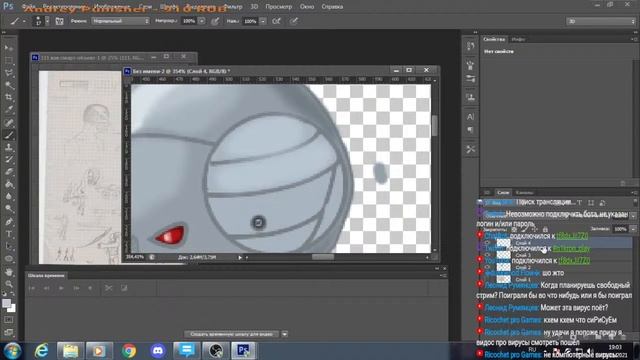The width and height of the screenshot is (640, 360).
Task: Open the Справка menu
Action: click(332, 7)
